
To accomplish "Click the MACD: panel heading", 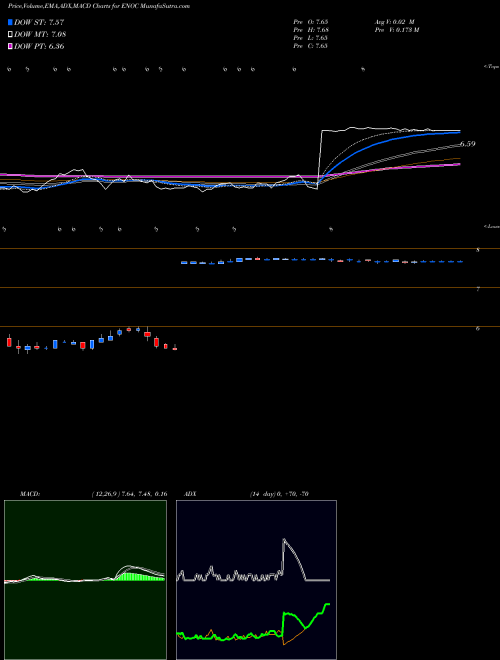I will click(30, 494).
